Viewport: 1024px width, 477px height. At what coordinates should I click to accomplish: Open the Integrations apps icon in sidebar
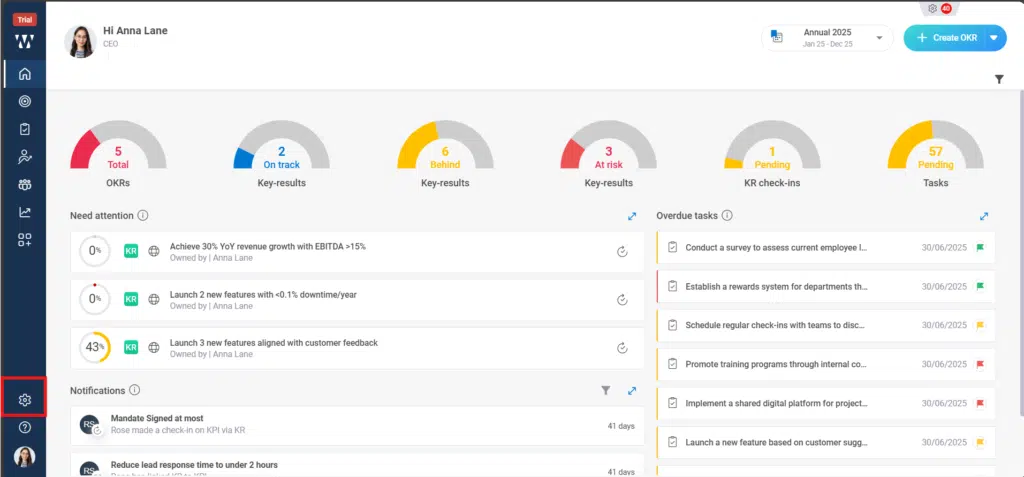click(x=25, y=240)
